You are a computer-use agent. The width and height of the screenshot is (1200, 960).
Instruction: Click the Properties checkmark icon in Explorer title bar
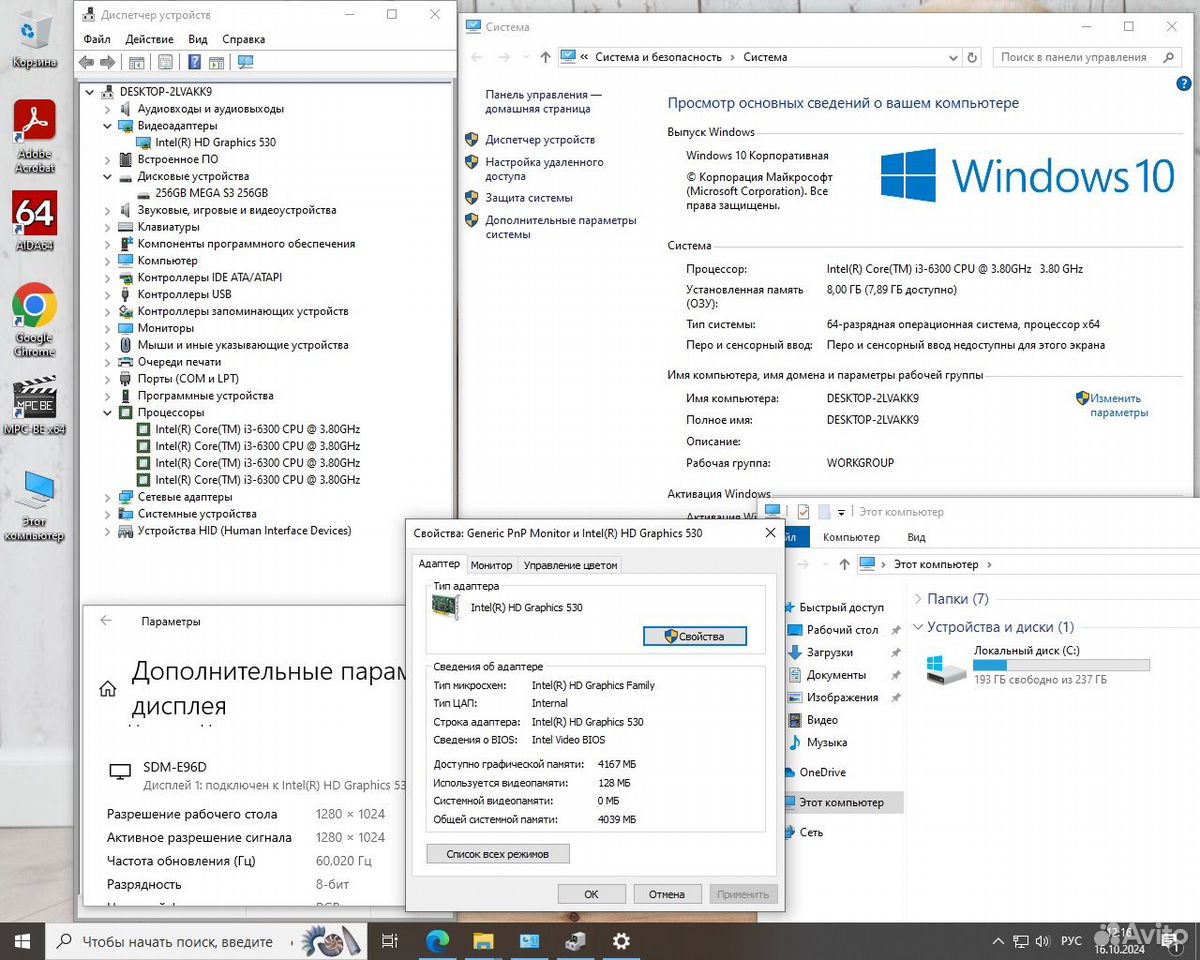[803, 511]
